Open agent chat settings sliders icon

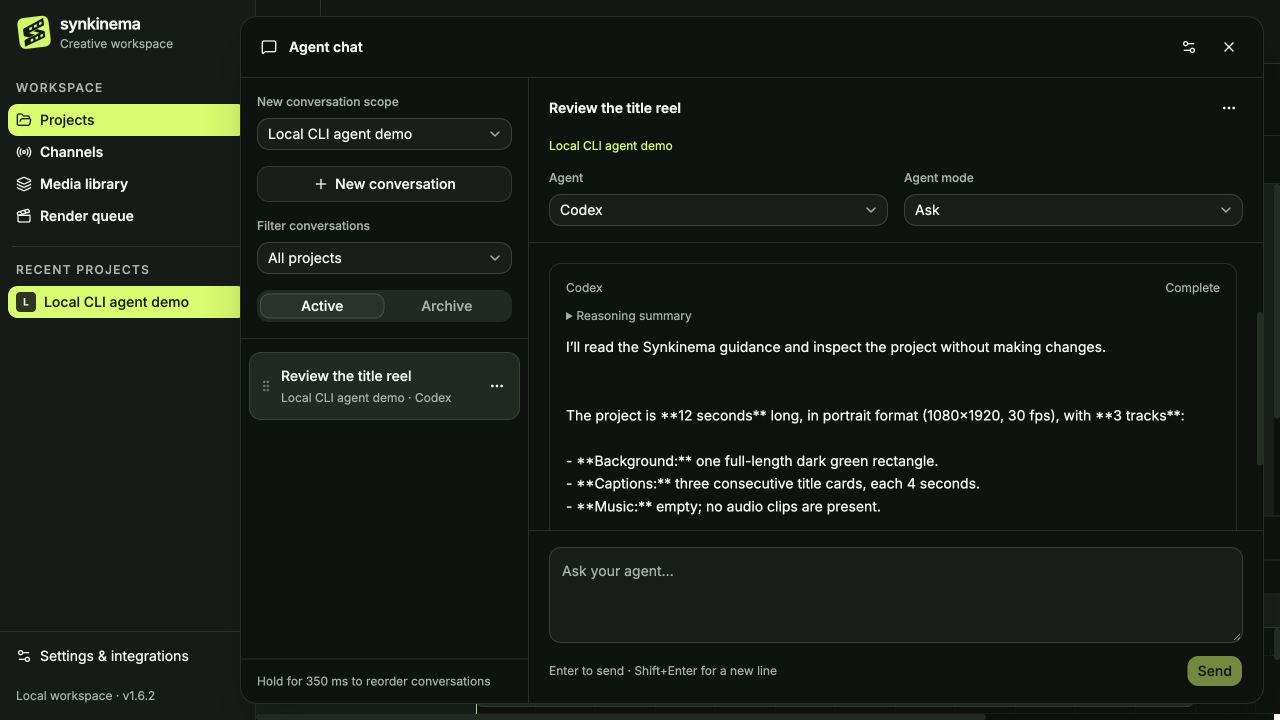click(x=1189, y=47)
